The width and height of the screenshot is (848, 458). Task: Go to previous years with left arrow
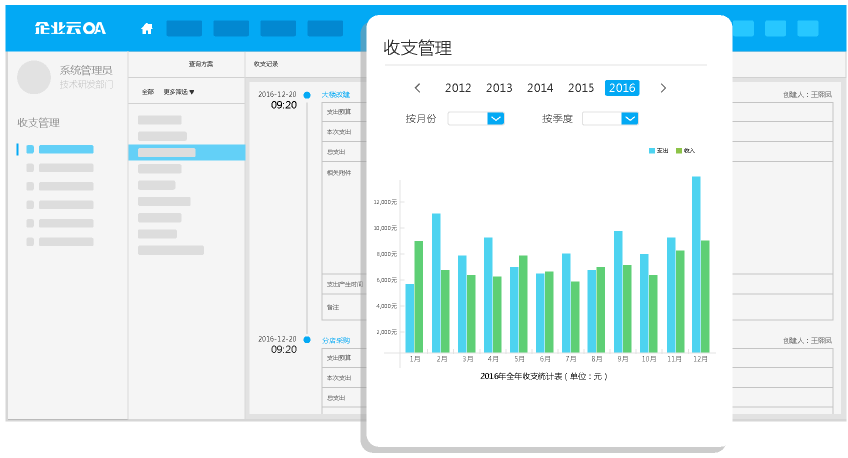pos(418,88)
